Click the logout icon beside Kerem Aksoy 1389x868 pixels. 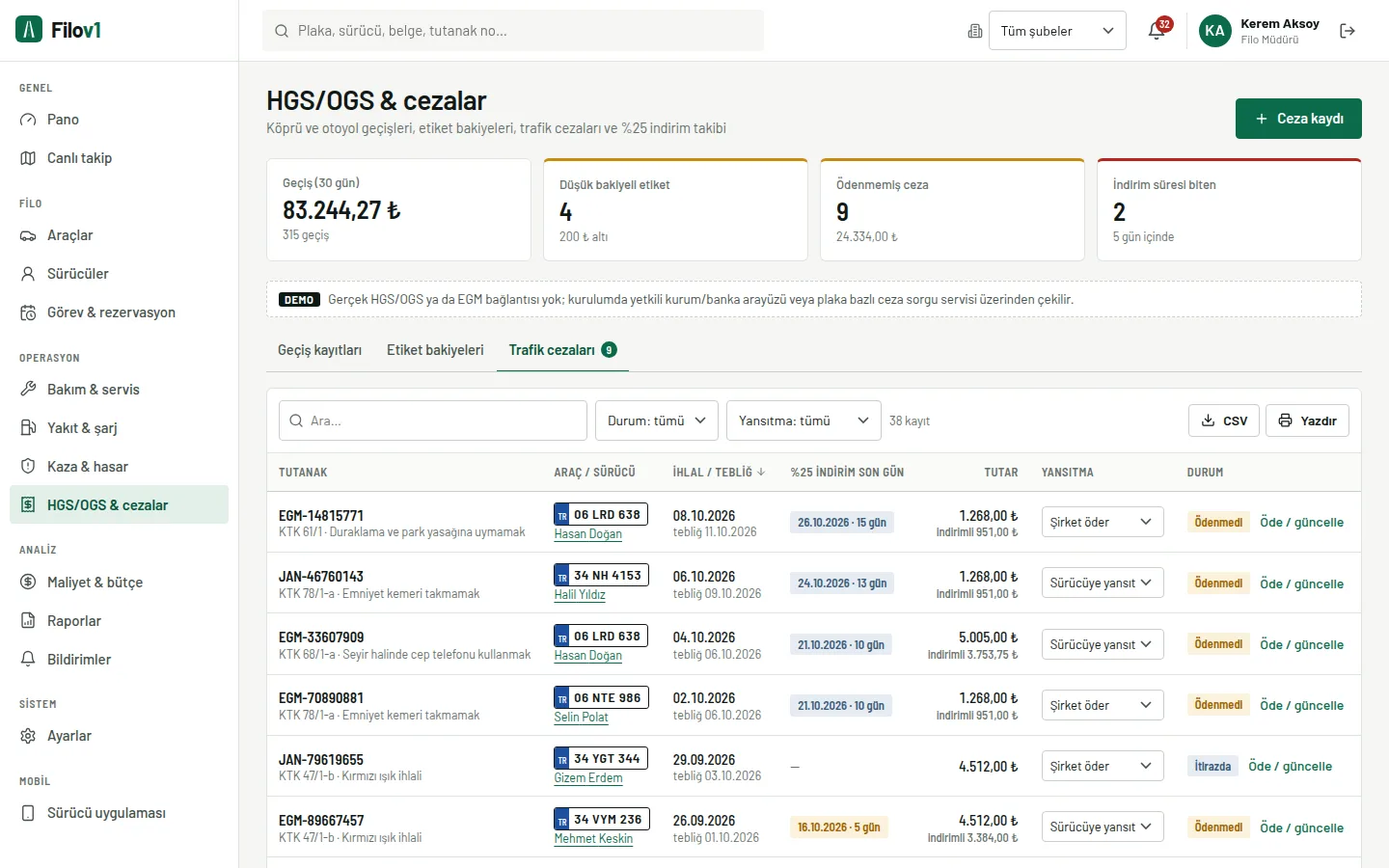coord(1348,31)
